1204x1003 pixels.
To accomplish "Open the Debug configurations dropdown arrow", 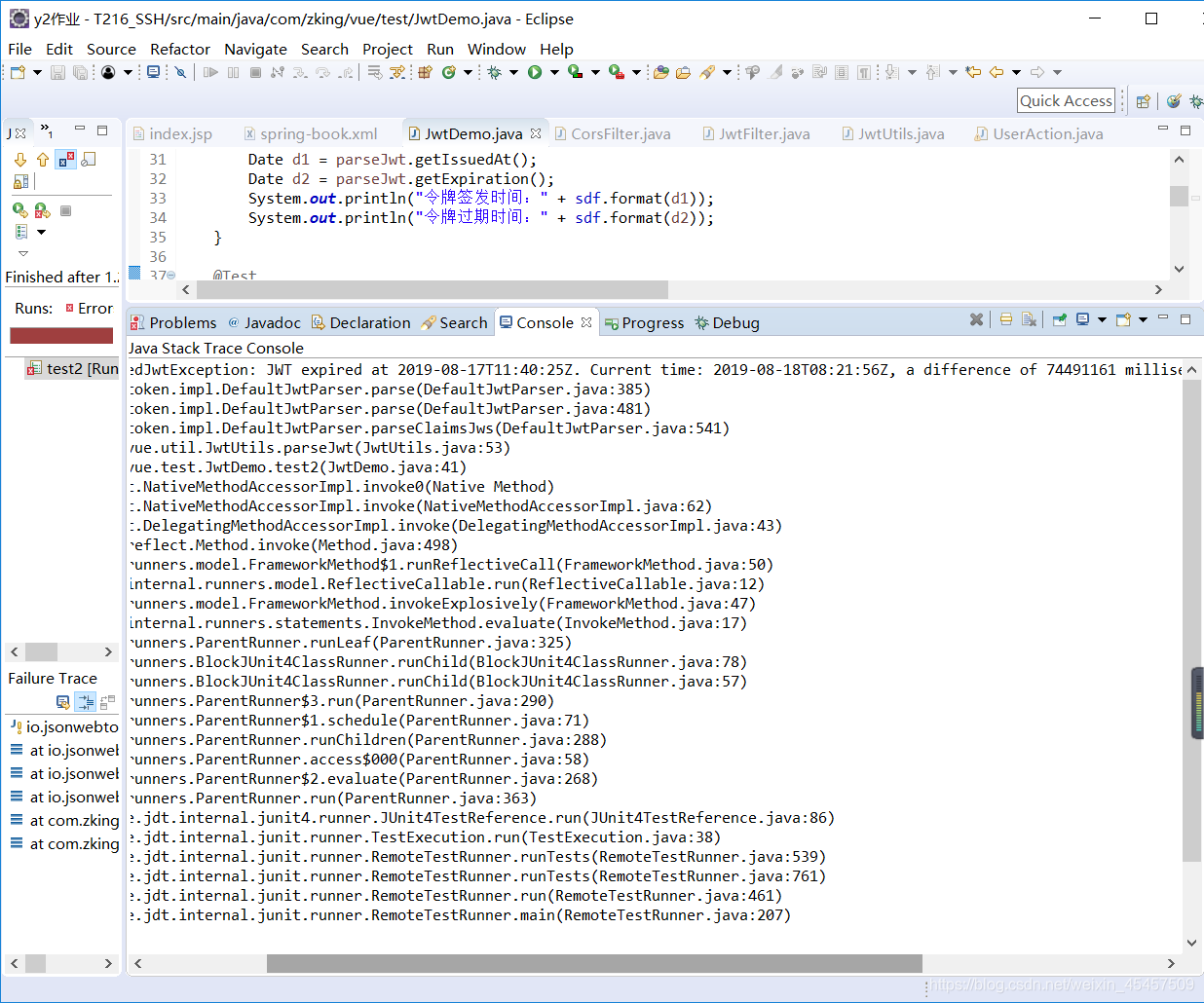I will pos(512,72).
